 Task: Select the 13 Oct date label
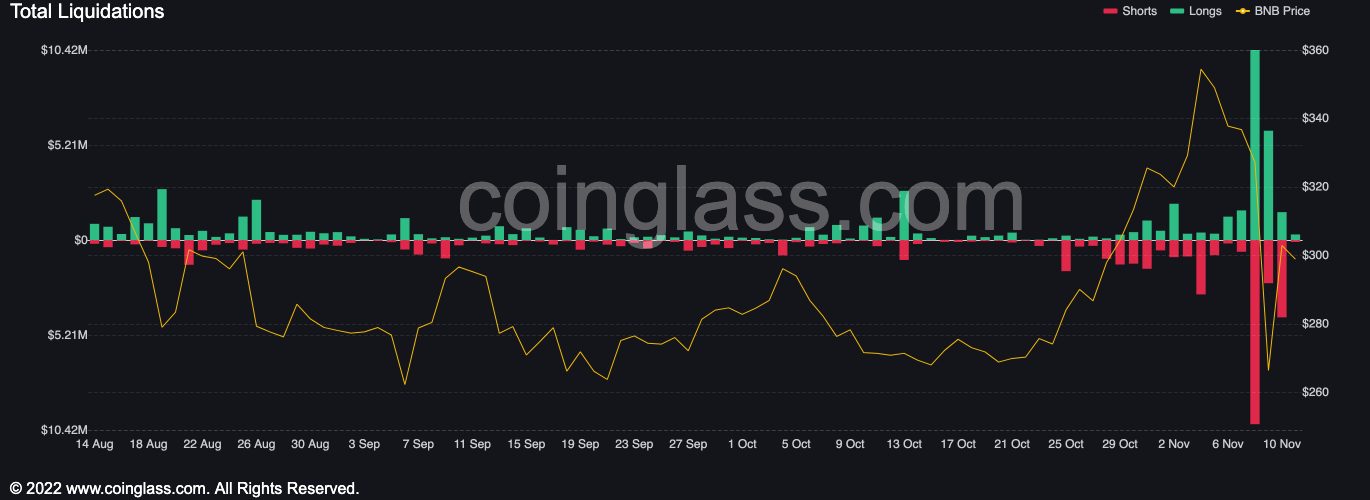click(904, 444)
